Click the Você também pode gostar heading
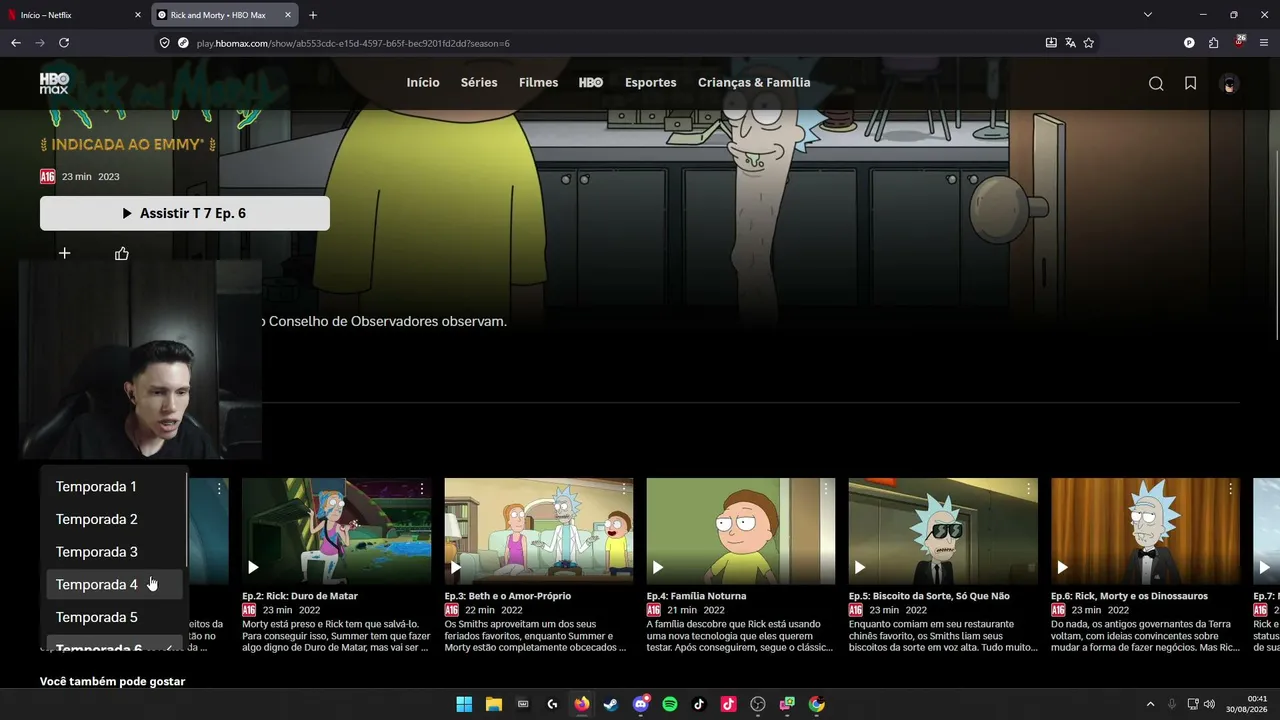The image size is (1280, 720). (x=112, y=681)
